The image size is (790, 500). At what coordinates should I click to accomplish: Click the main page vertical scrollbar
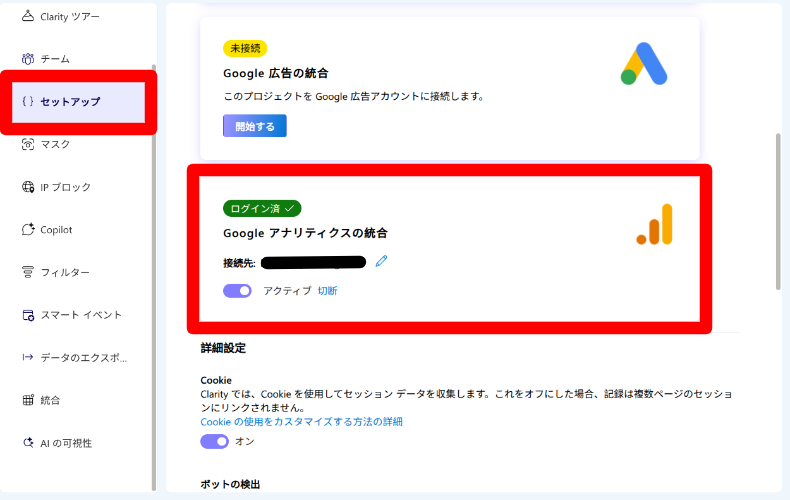tap(778, 212)
